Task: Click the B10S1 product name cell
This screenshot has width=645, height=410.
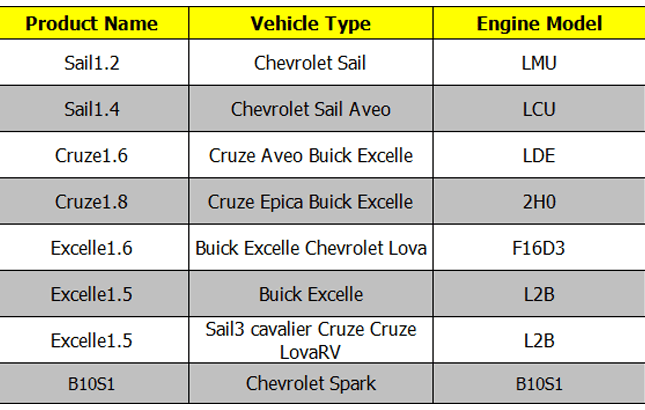Action: pos(94,383)
